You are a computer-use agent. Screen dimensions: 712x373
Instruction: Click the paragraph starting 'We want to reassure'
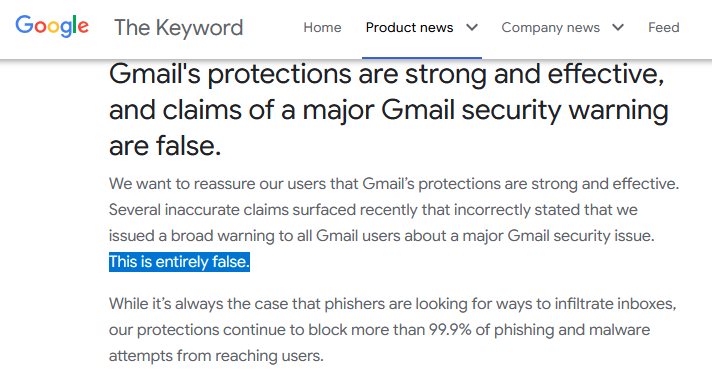coord(394,223)
